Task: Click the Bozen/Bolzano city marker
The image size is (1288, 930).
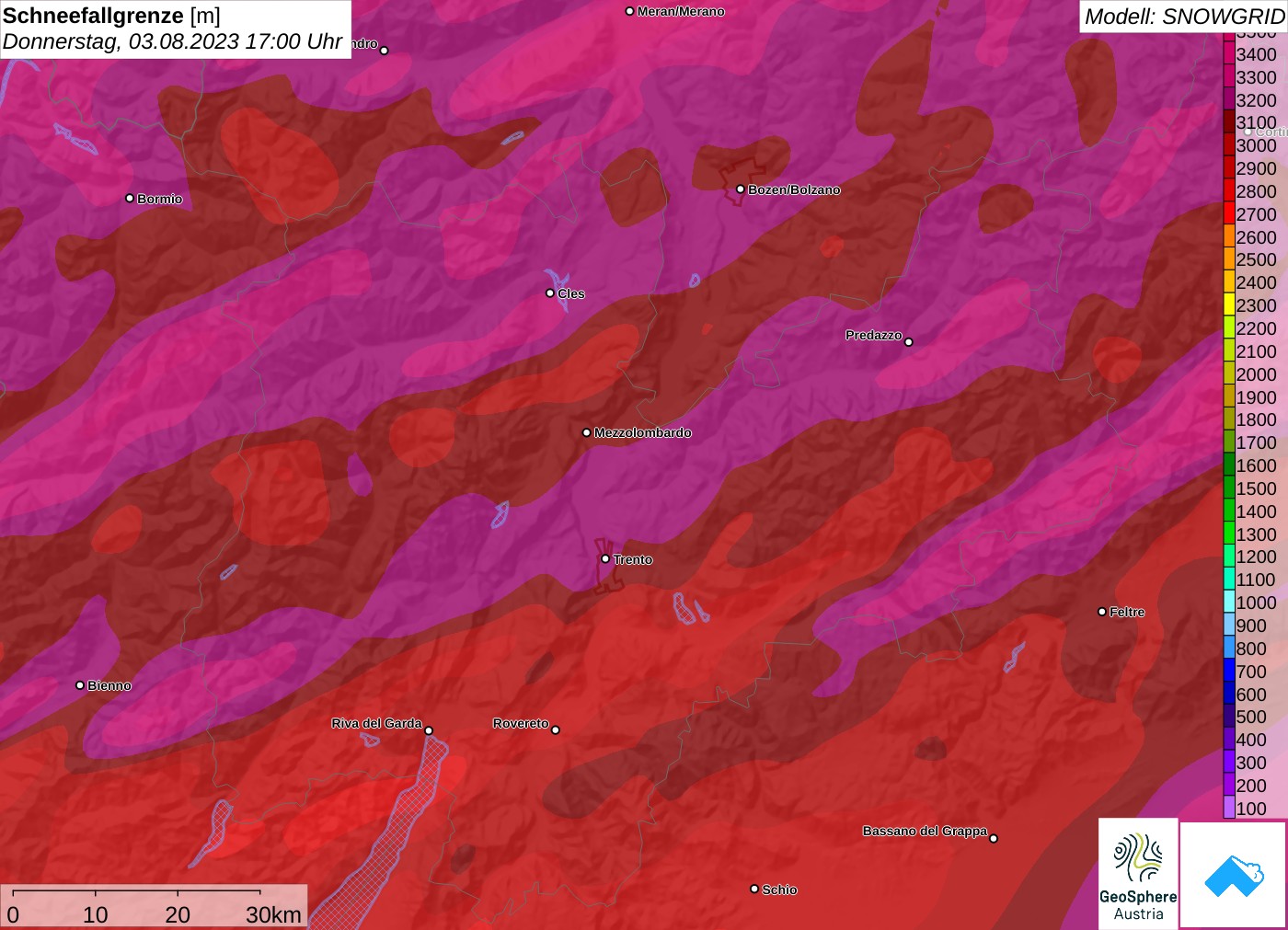Action: (x=740, y=189)
